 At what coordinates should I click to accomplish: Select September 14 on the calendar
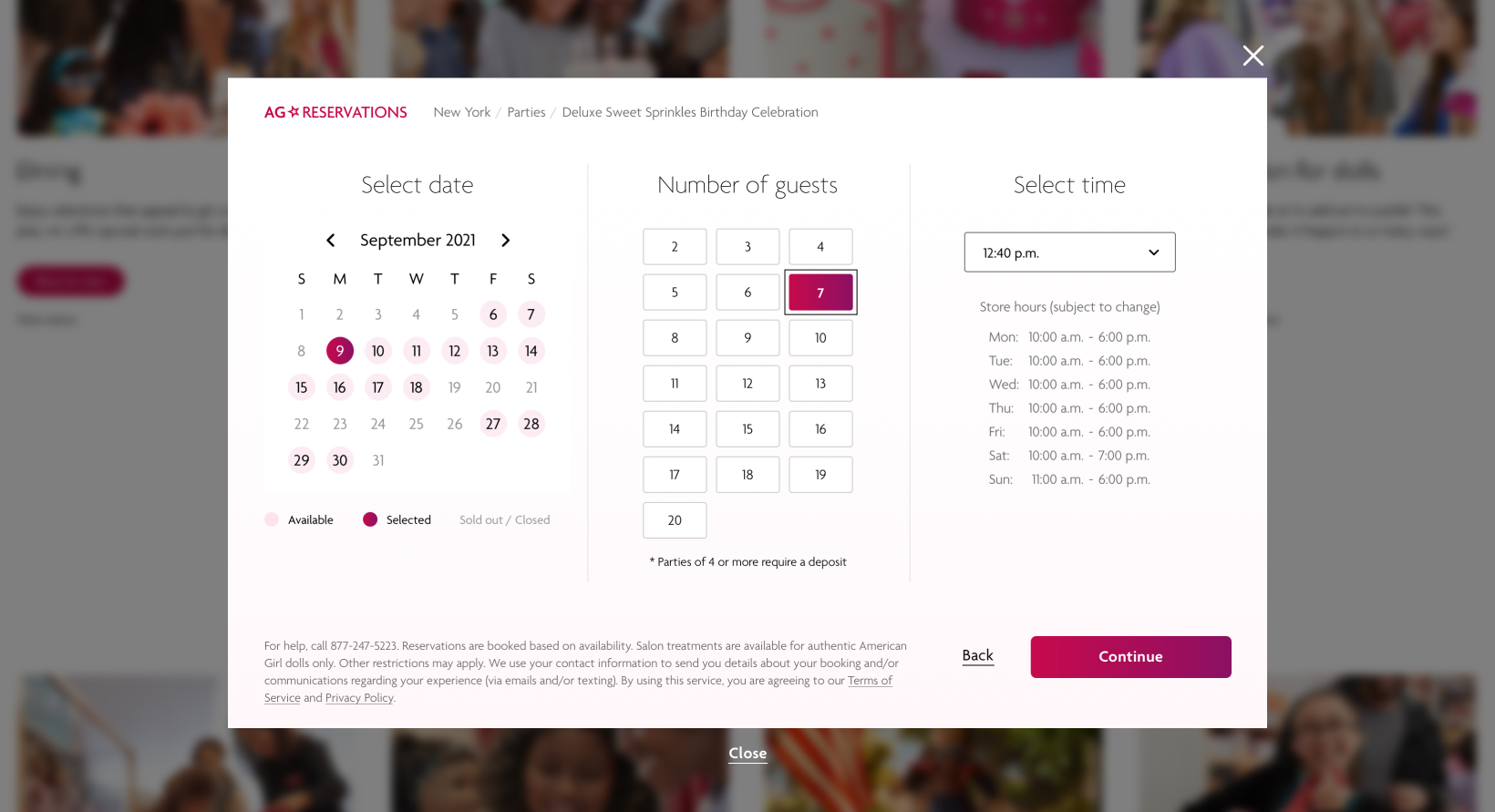click(531, 351)
